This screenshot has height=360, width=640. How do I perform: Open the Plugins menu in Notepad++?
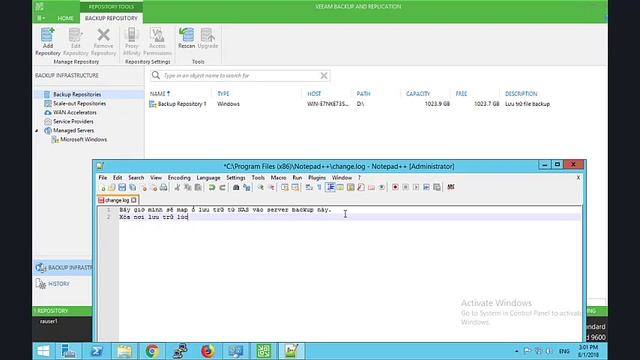click(317, 178)
